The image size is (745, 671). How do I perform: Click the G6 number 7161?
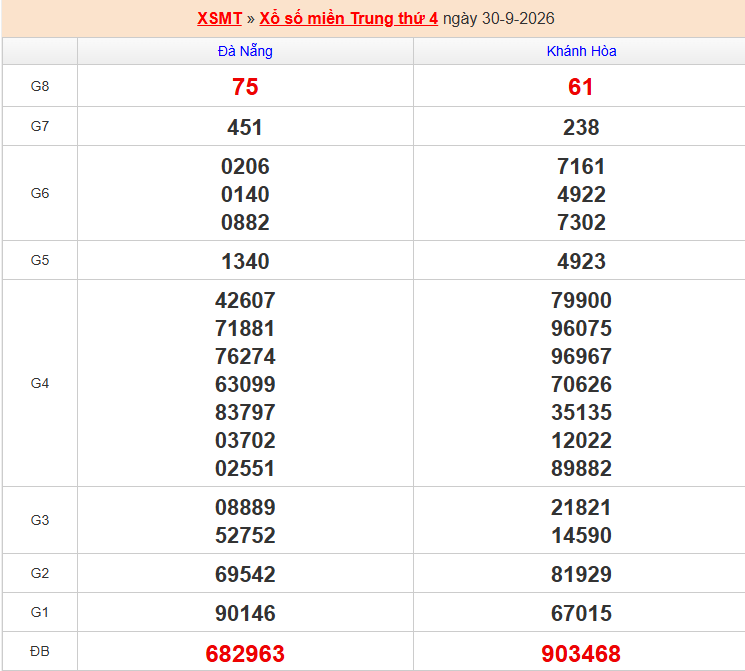(581, 166)
